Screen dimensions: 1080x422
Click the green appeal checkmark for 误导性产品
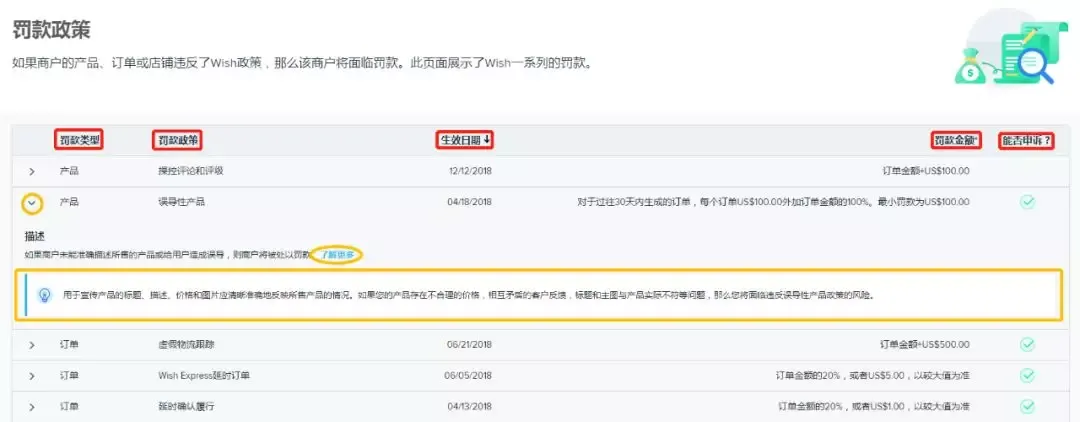pos(1027,202)
